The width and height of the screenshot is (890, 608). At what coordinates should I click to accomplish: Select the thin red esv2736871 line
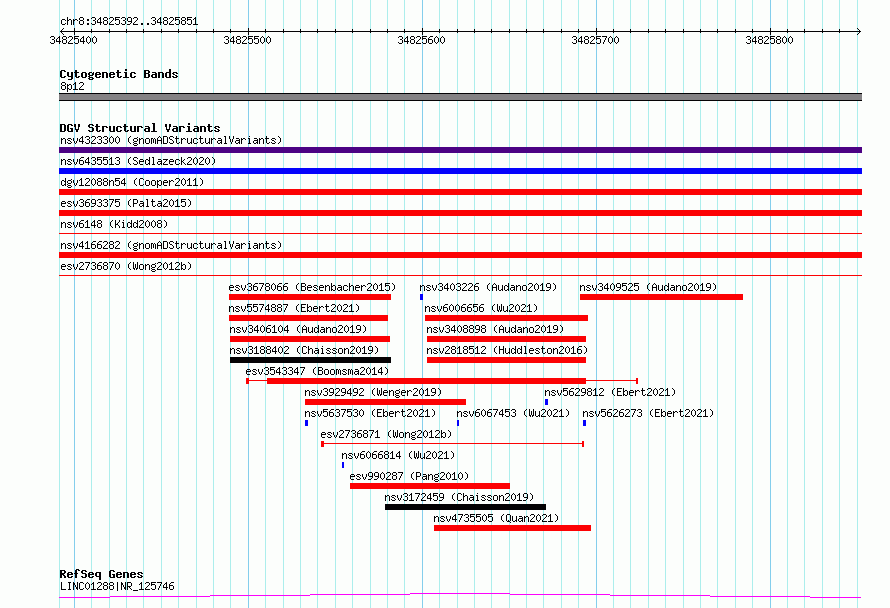coord(453,444)
